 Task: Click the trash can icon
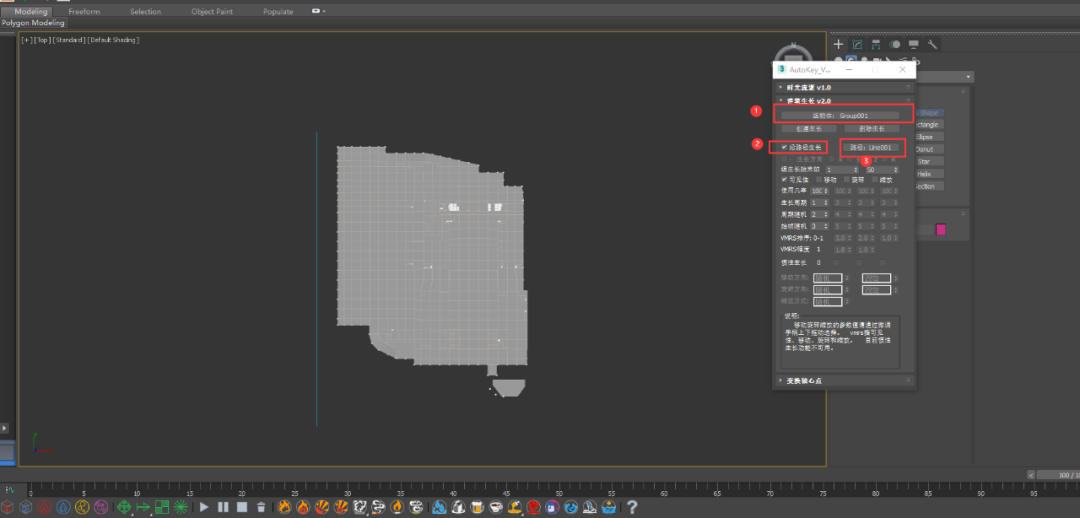click(x=261, y=507)
